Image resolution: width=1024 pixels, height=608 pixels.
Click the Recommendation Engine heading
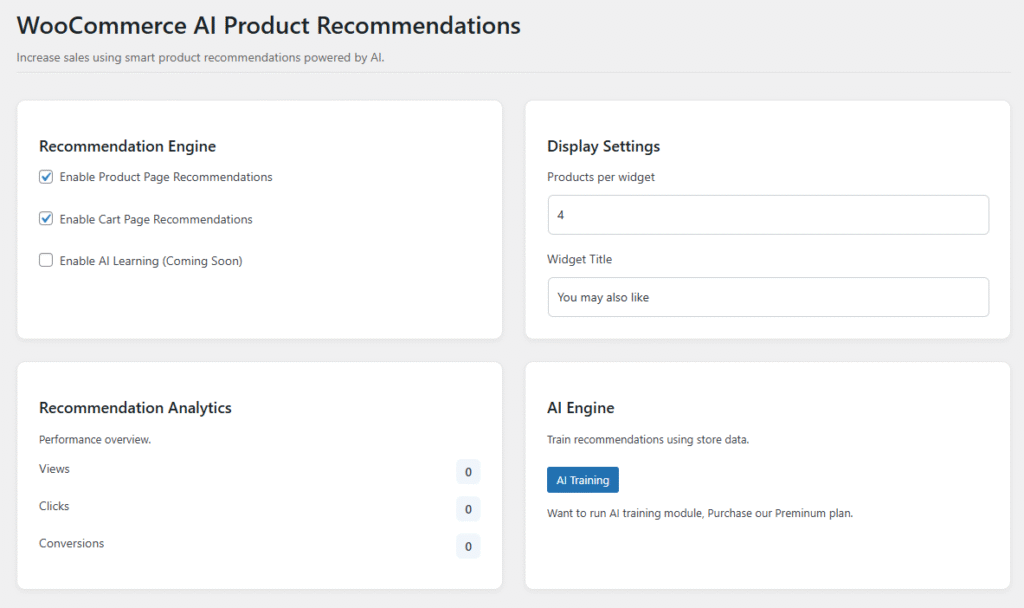pyautogui.click(x=127, y=146)
